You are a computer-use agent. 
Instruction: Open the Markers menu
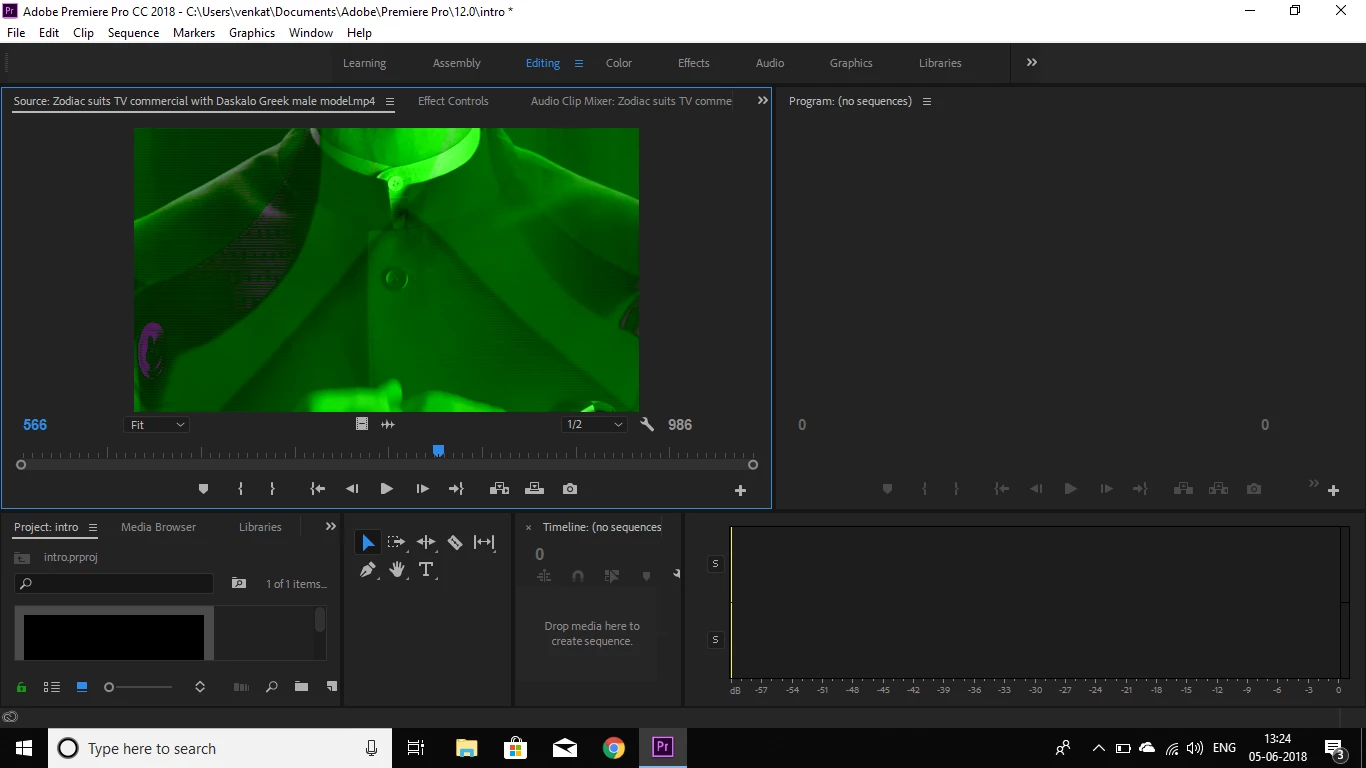194,33
